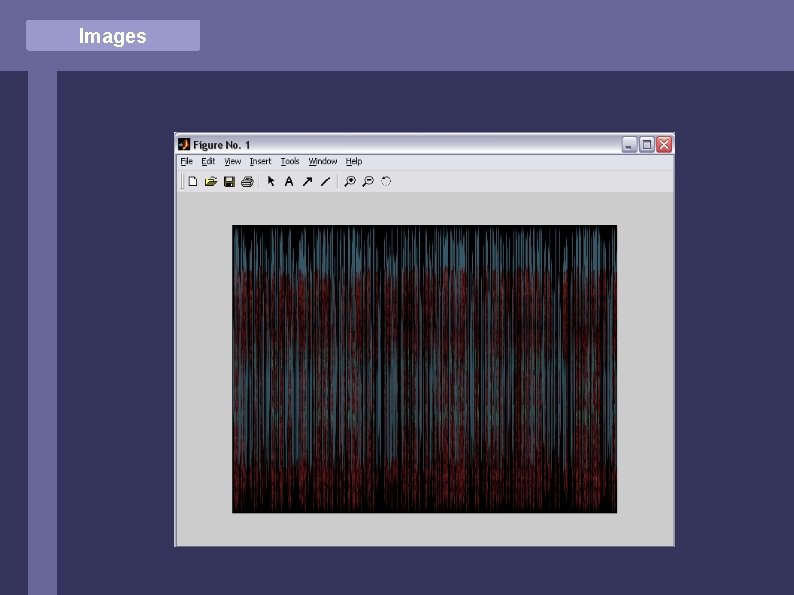
Task: Enable the Zoom Out magnifier tool
Action: click(x=368, y=181)
